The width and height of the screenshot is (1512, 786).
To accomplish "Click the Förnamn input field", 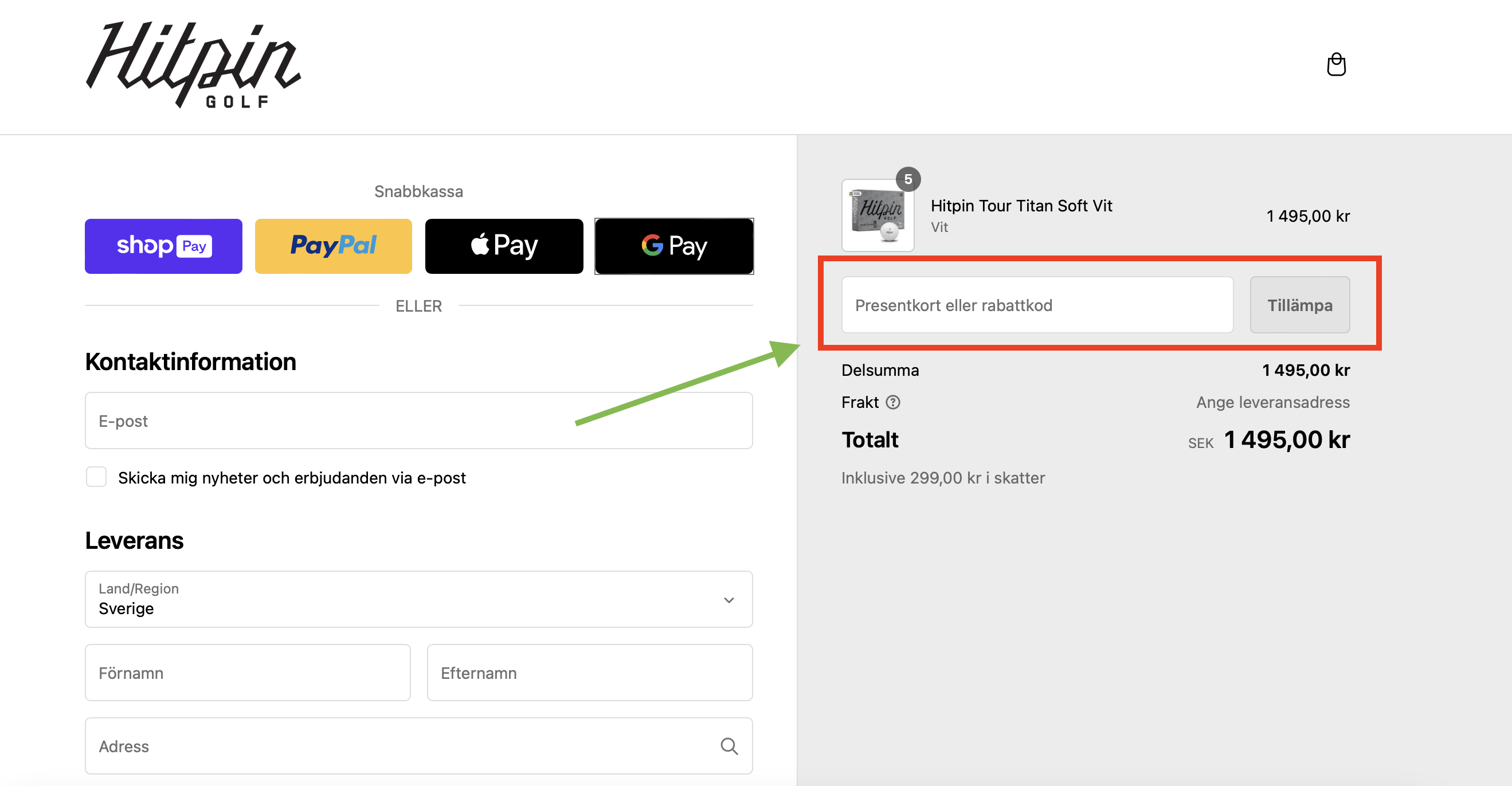I will coord(248,672).
